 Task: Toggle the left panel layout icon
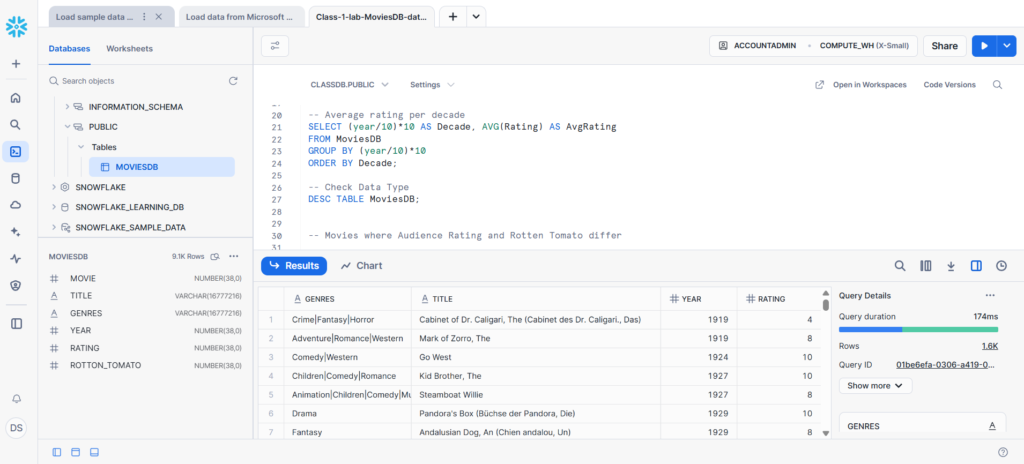point(57,452)
